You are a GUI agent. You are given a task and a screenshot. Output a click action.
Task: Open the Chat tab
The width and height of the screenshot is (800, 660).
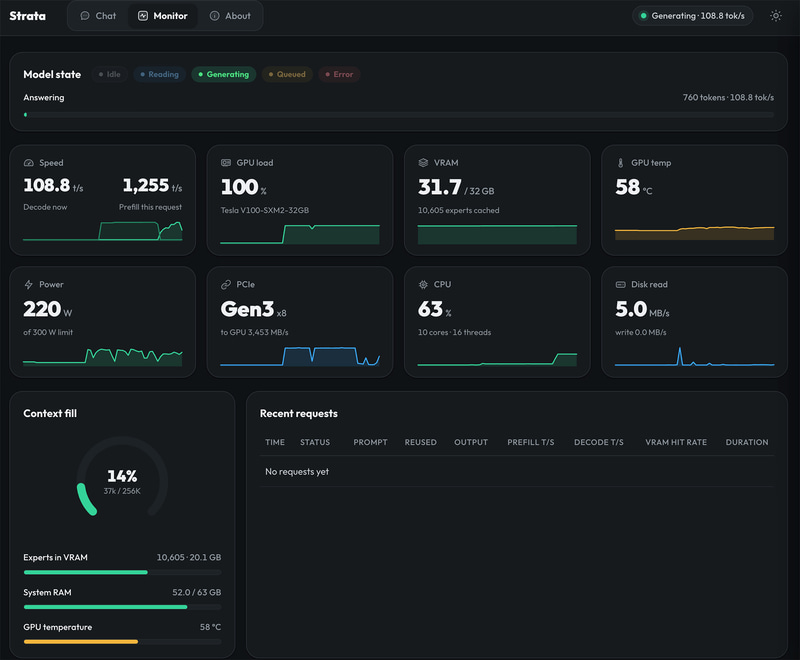98,16
